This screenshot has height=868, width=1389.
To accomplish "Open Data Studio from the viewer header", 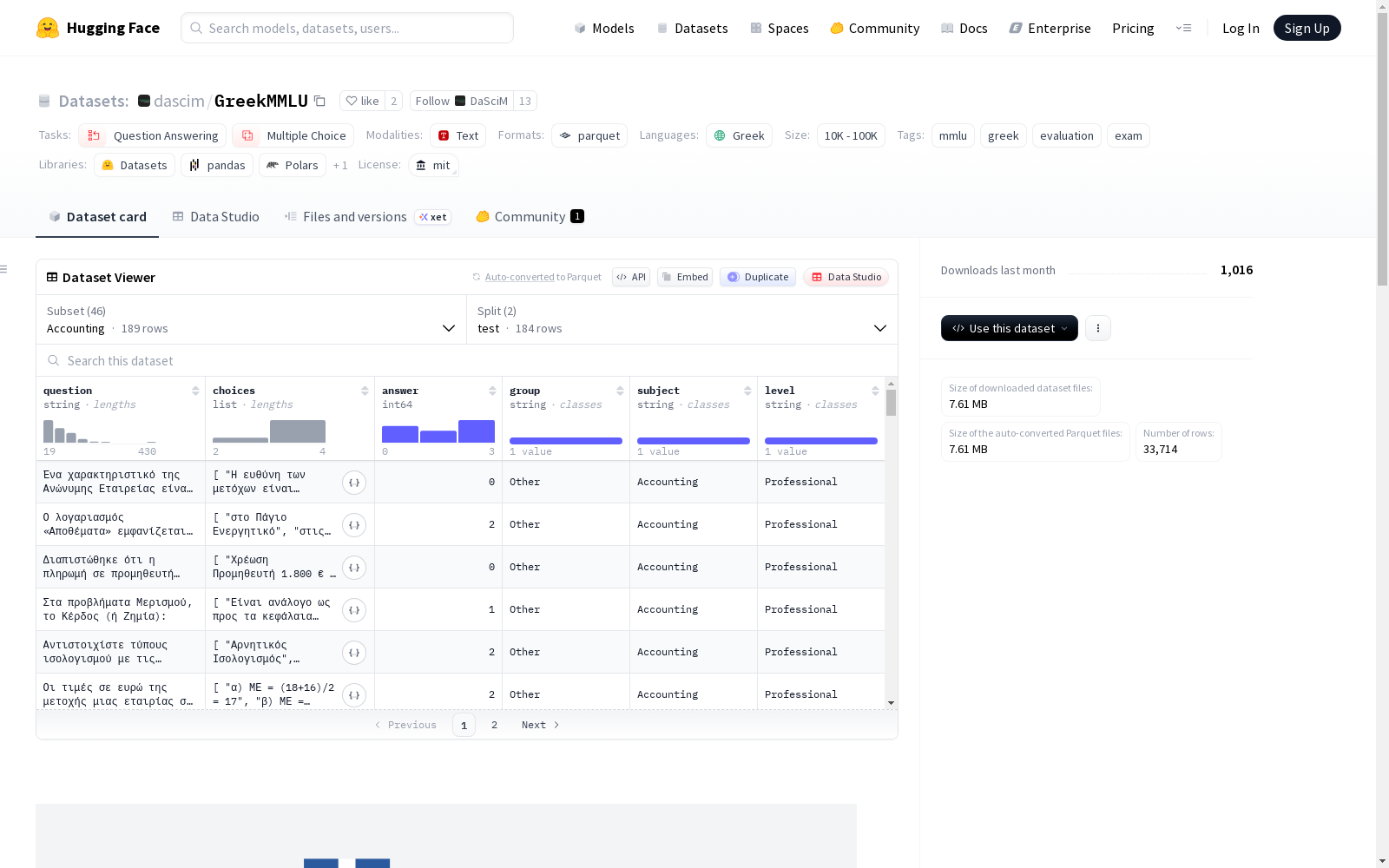I will coord(846,277).
